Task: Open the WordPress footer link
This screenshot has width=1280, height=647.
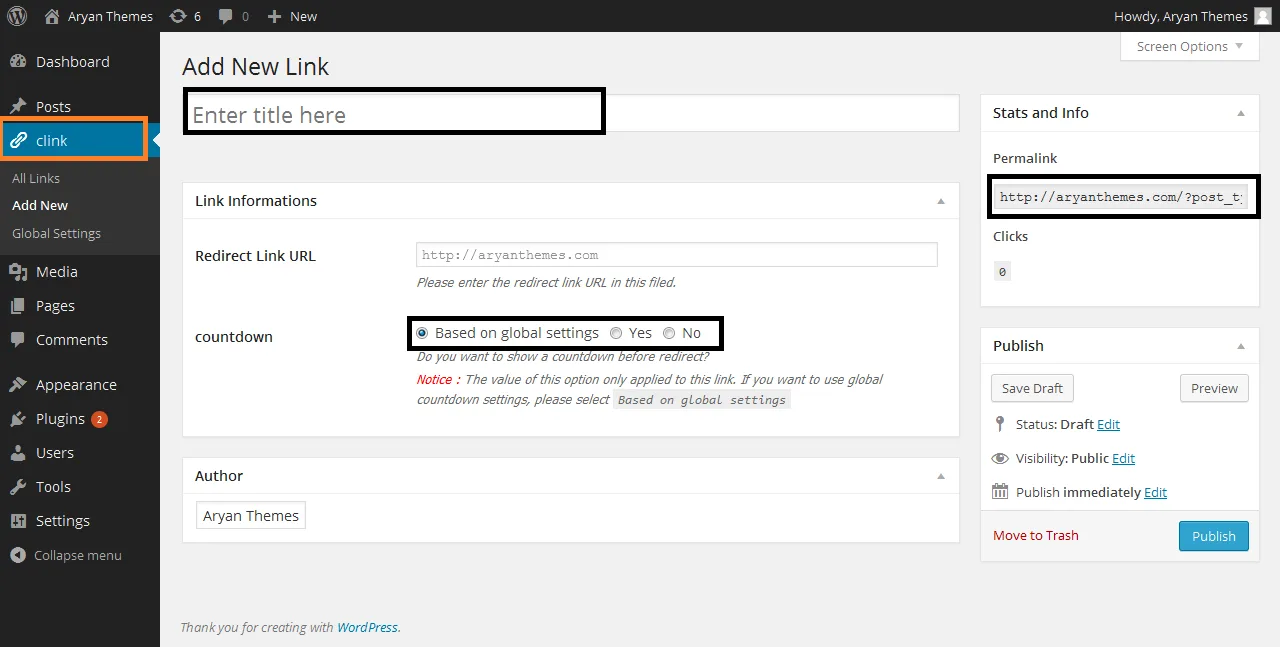Action: coord(367,627)
